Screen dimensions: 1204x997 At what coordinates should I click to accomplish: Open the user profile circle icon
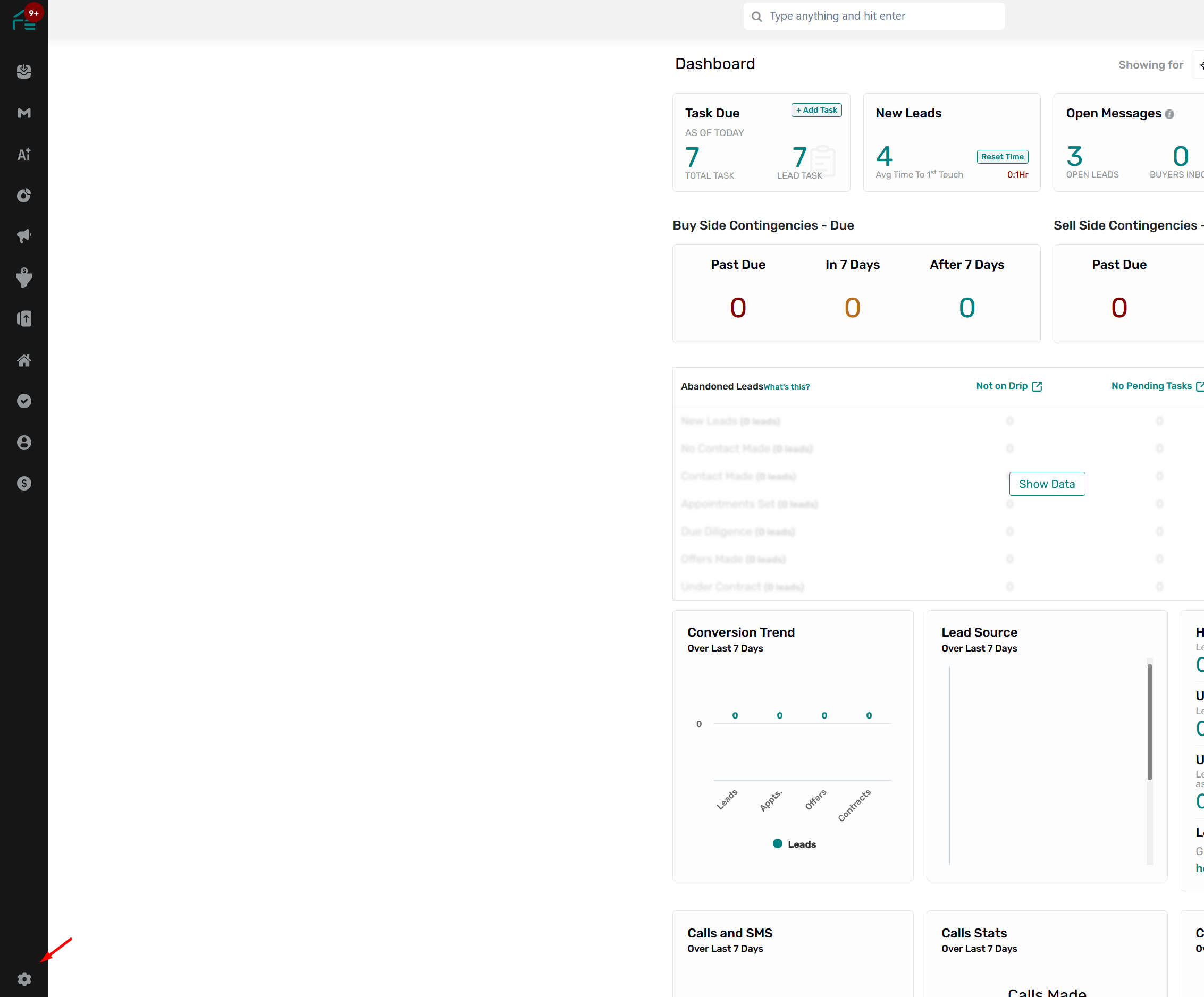(x=23, y=443)
